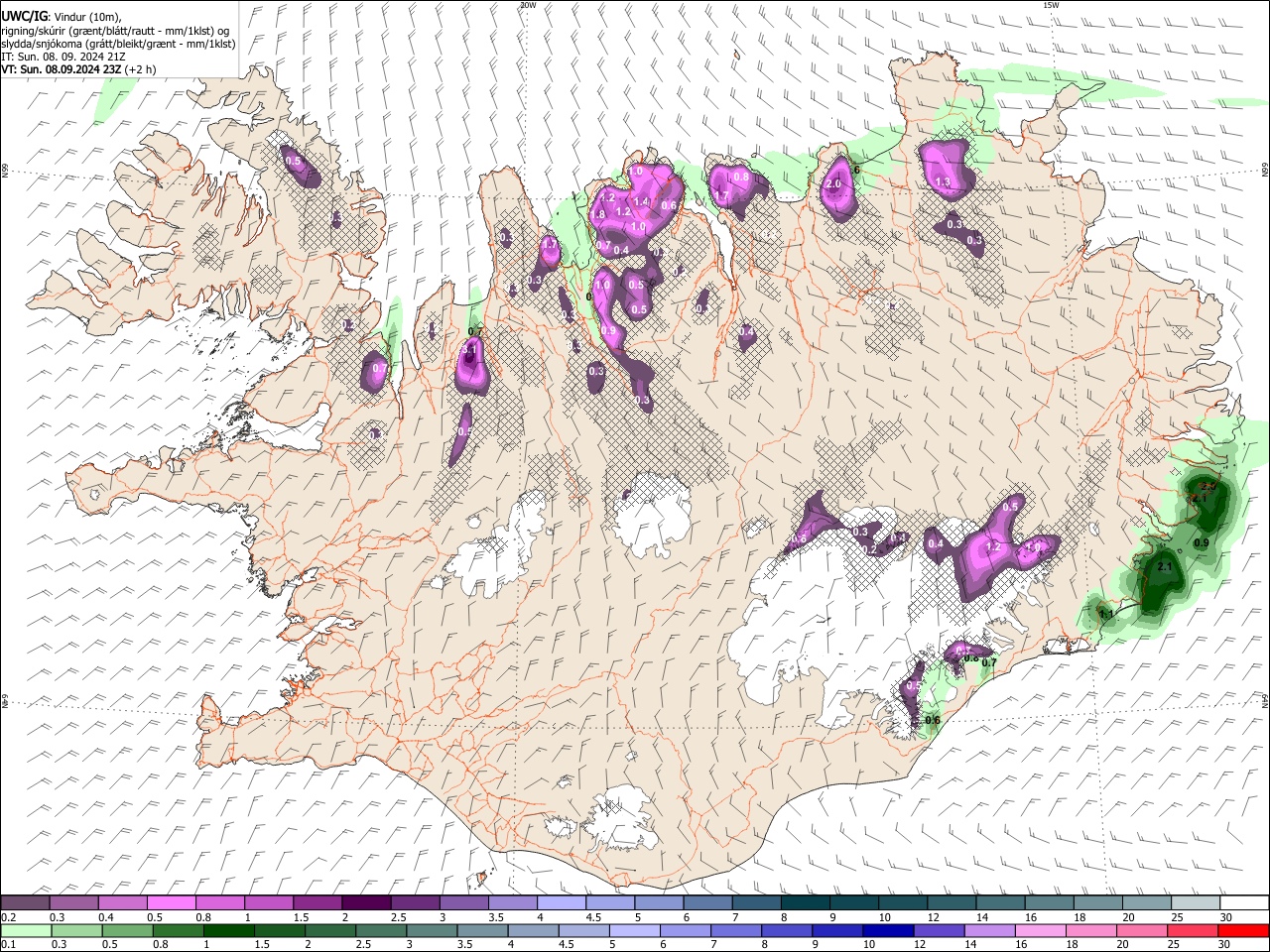The height and width of the screenshot is (952, 1270).
Task: Click the 15W longitude label at top
Action: pyautogui.click(x=1050, y=5)
